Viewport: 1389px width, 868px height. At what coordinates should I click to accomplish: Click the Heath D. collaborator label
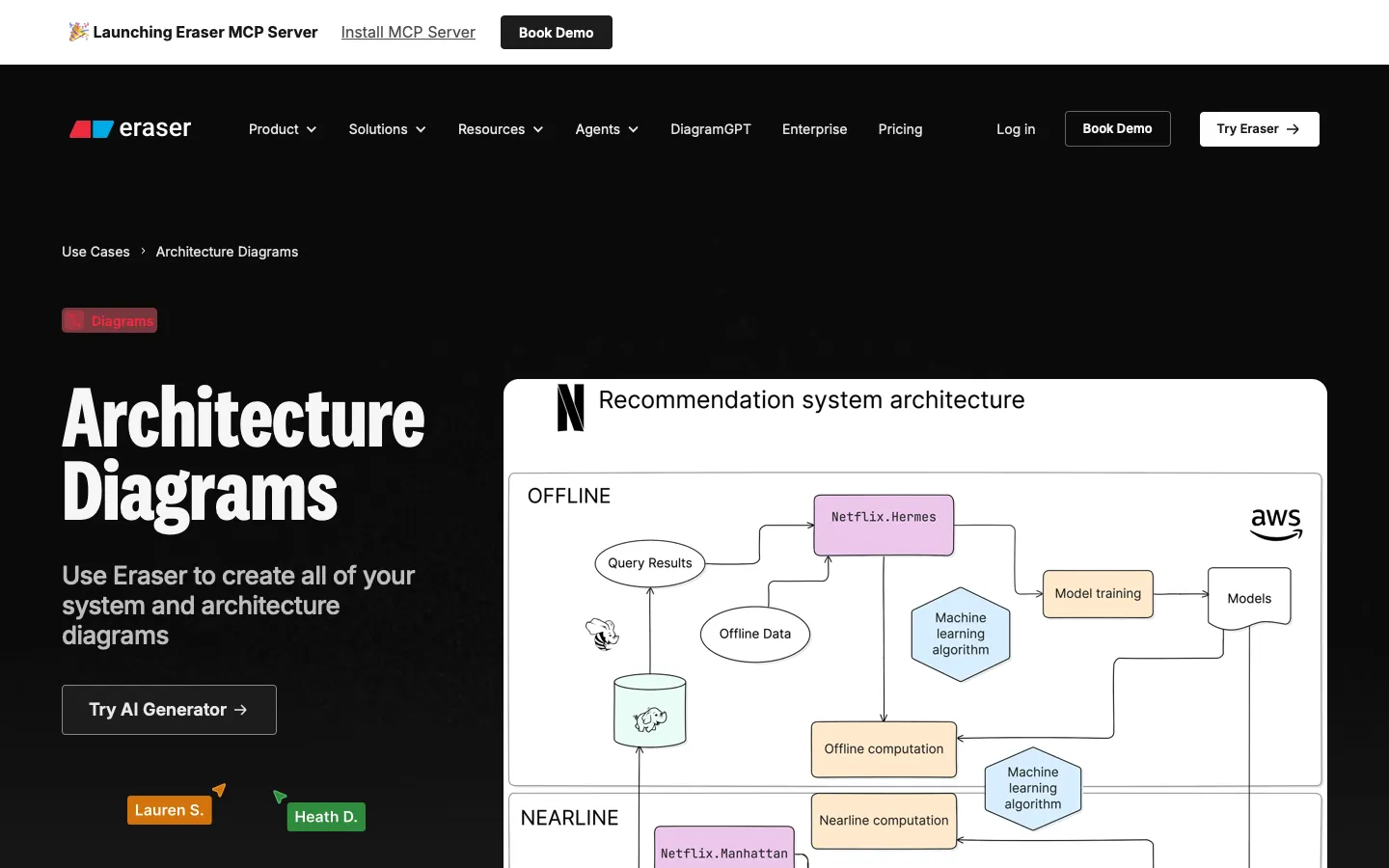point(326,817)
